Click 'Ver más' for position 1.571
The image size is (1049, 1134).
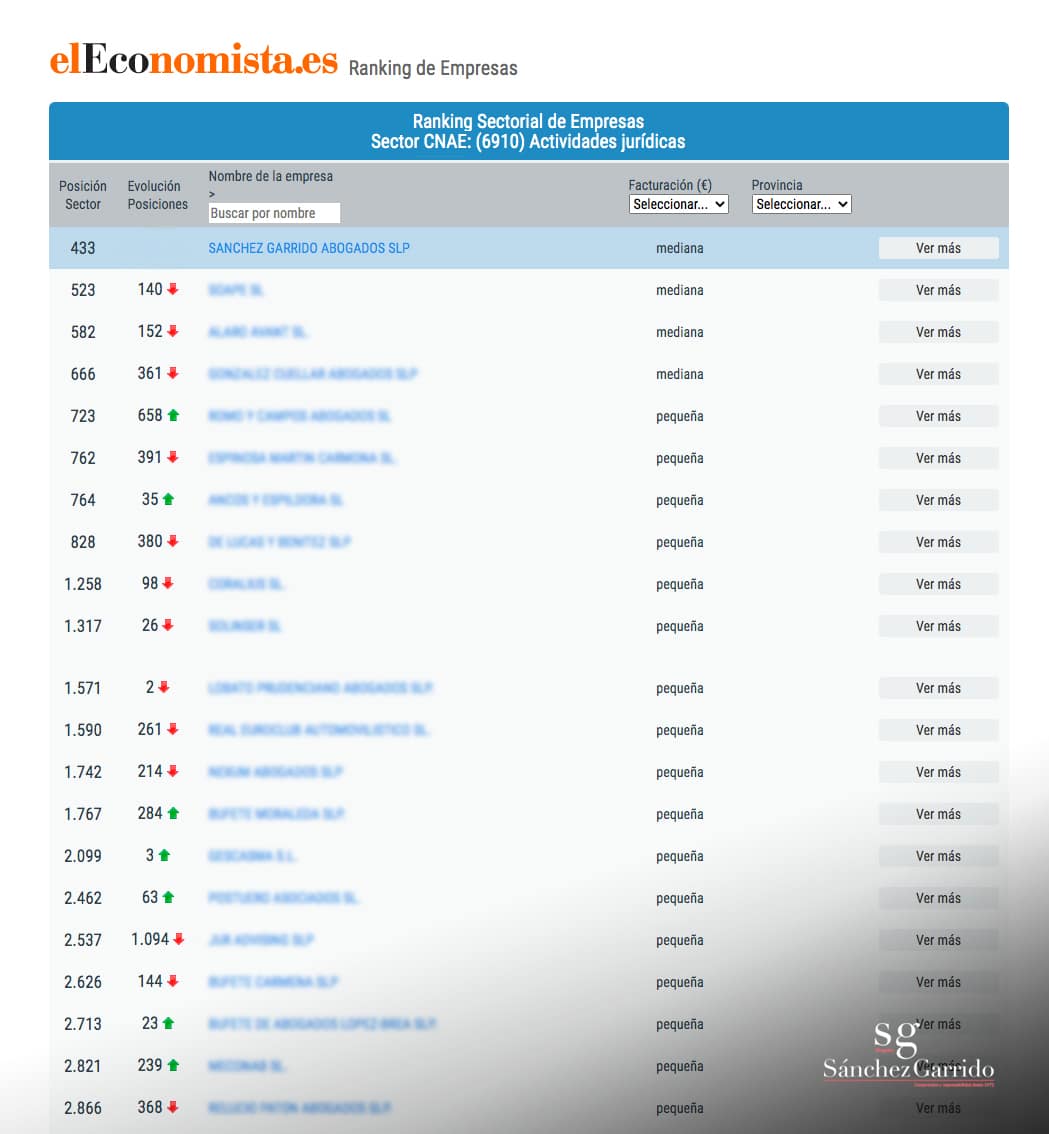(938, 688)
